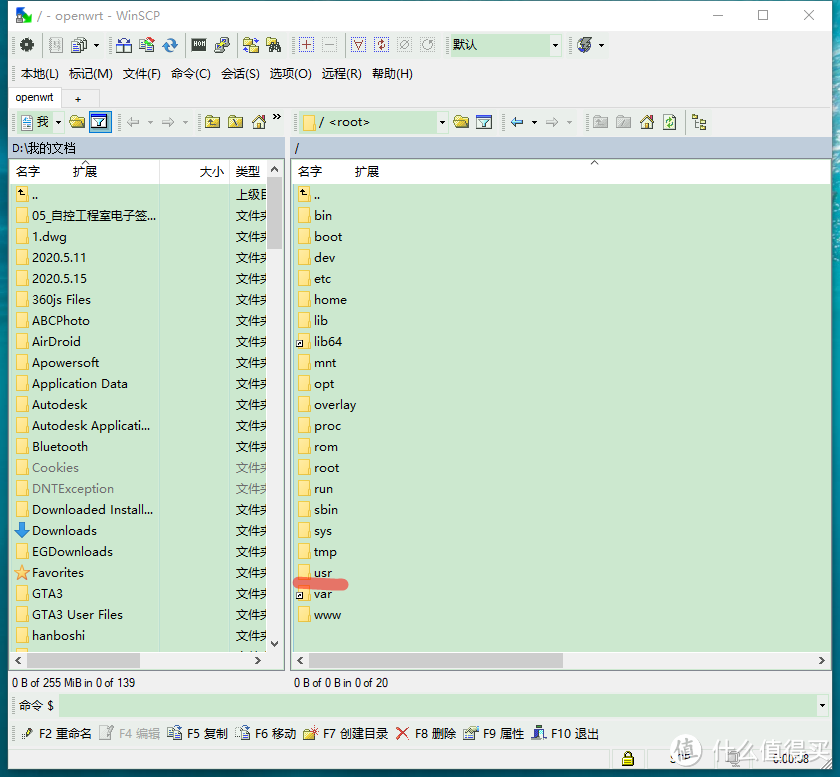Open the 本地(L) menu
Viewport: 840px width, 777px height.
click(40, 73)
